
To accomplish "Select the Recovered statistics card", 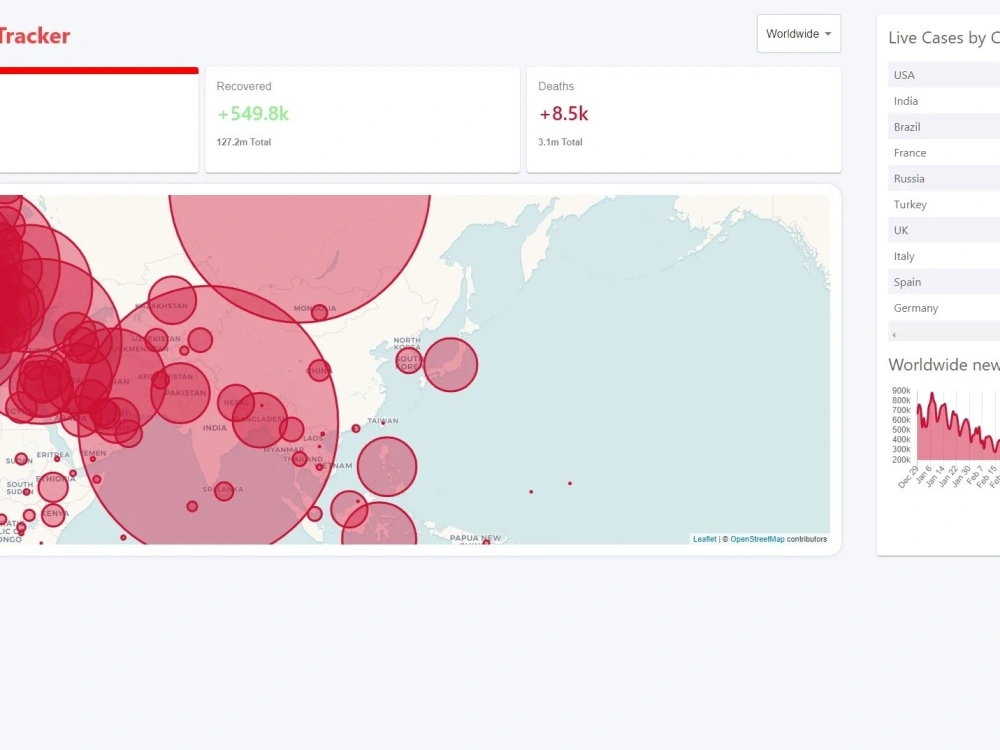I will (x=362, y=120).
